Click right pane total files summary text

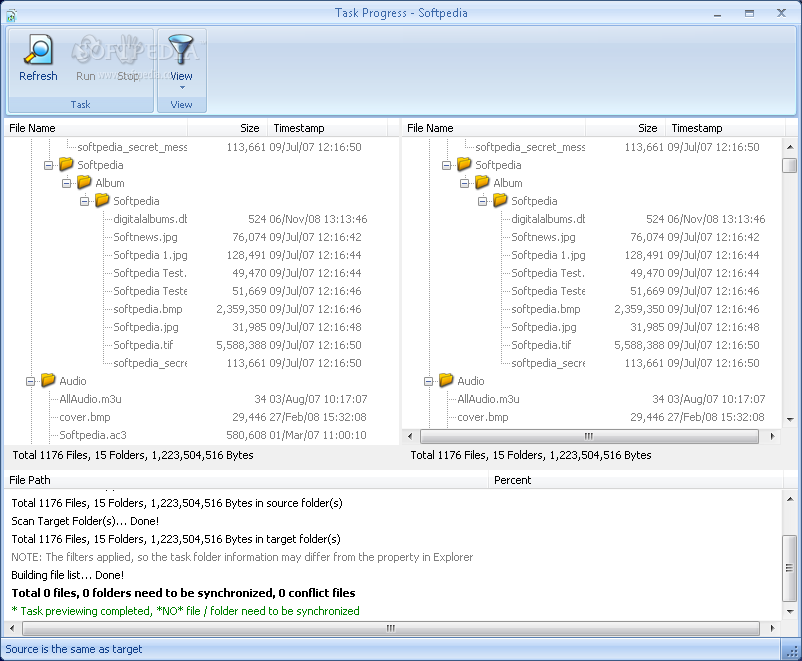(531, 455)
